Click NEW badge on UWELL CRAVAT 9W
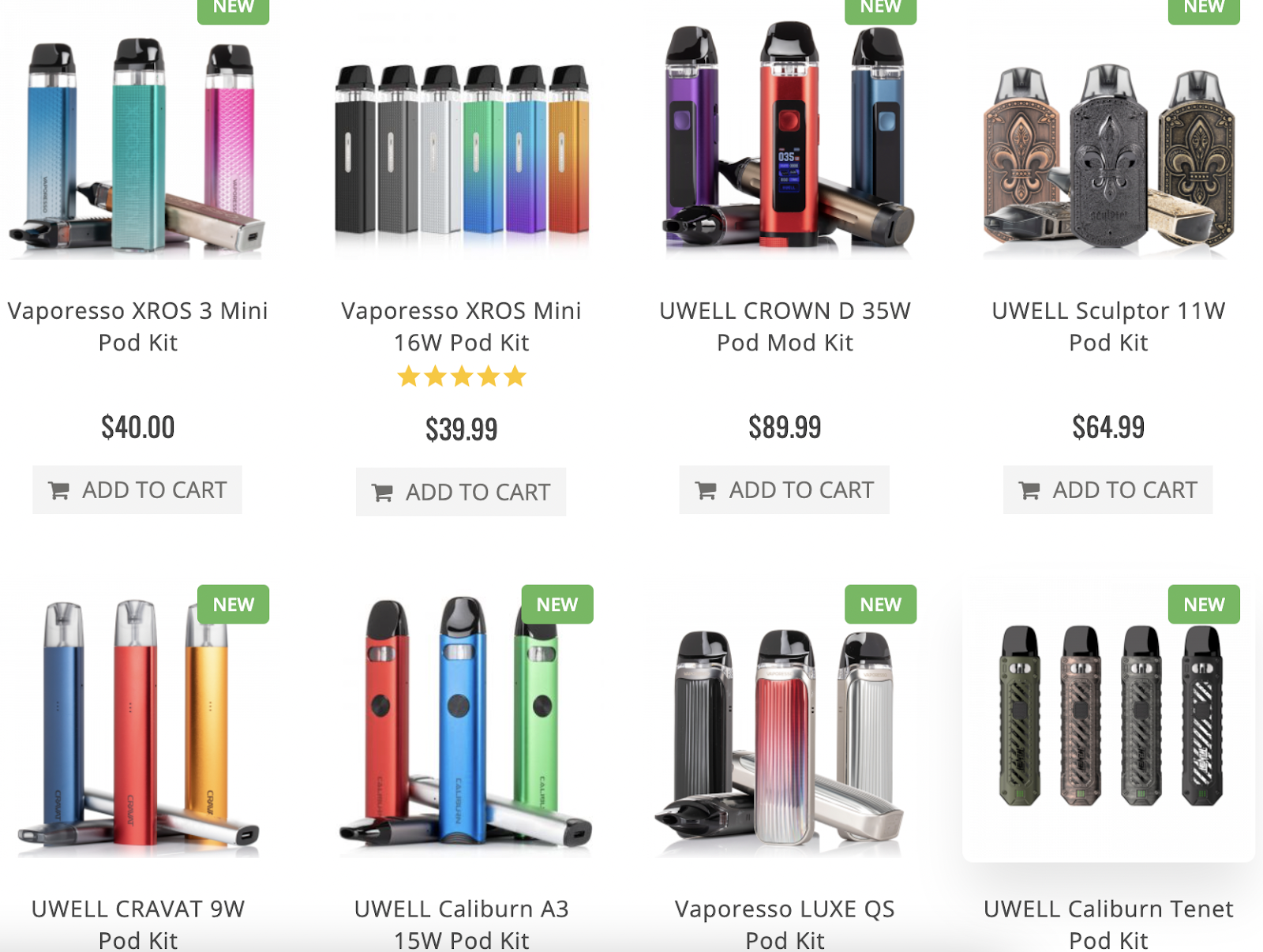This screenshot has height=952, width=1263. pyautogui.click(x=234, y=605)
